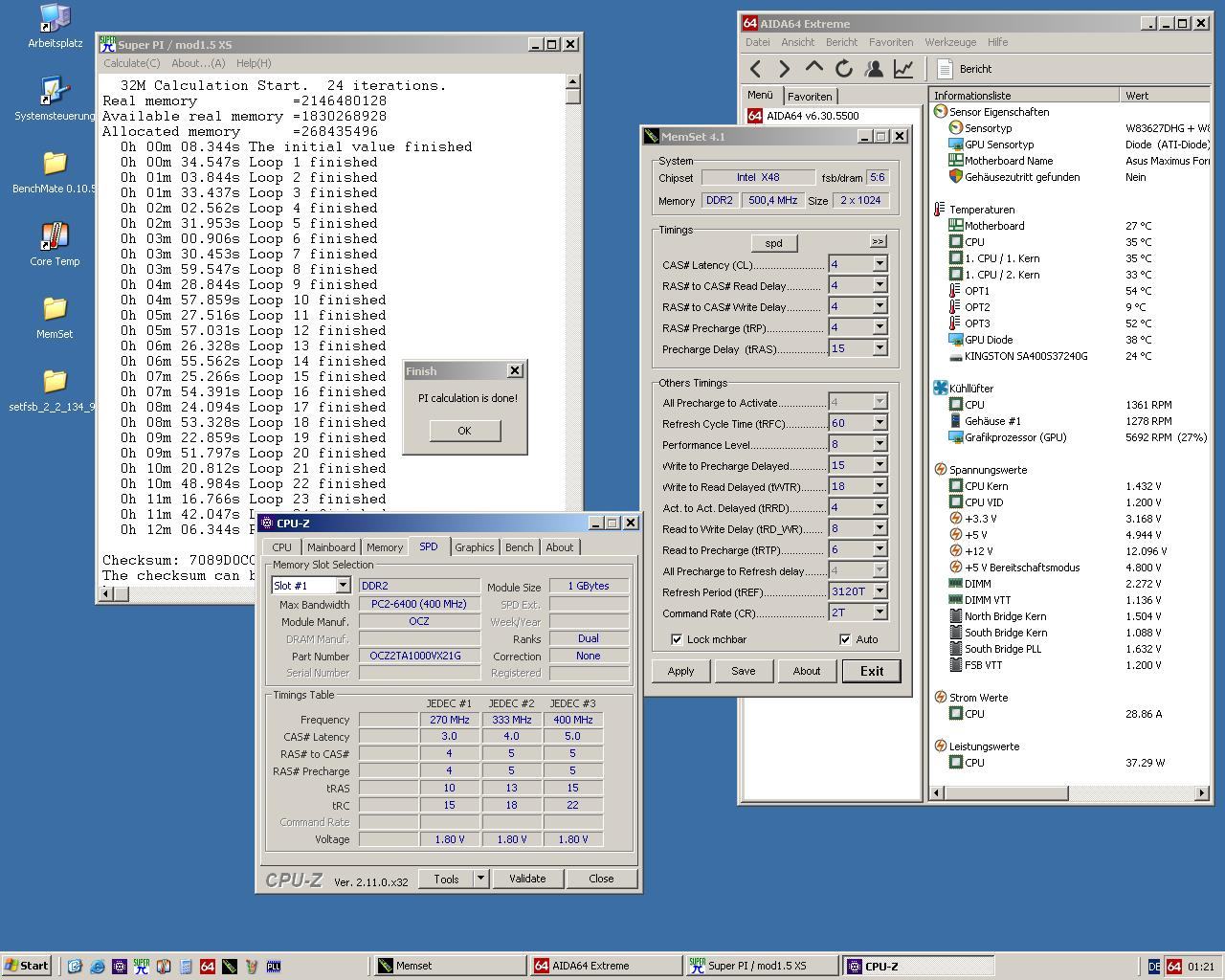Click AIDA64 quick launch icon
1225x980 pixels.
[208, 967]
